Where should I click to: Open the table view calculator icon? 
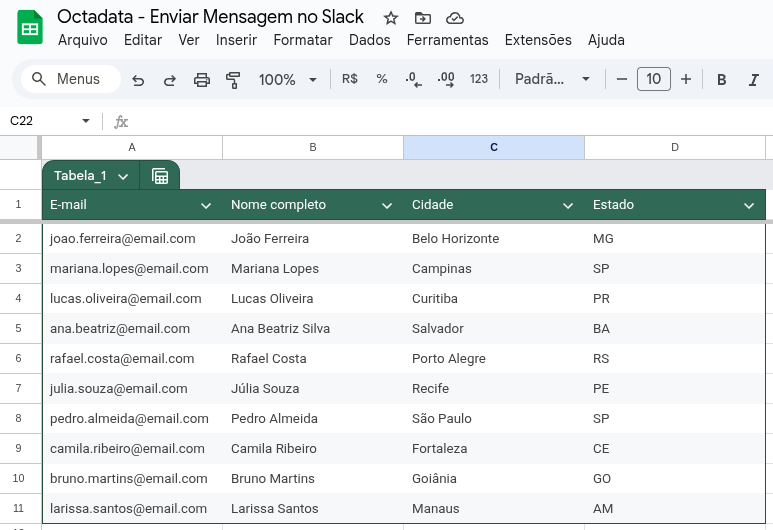[160, 176]
